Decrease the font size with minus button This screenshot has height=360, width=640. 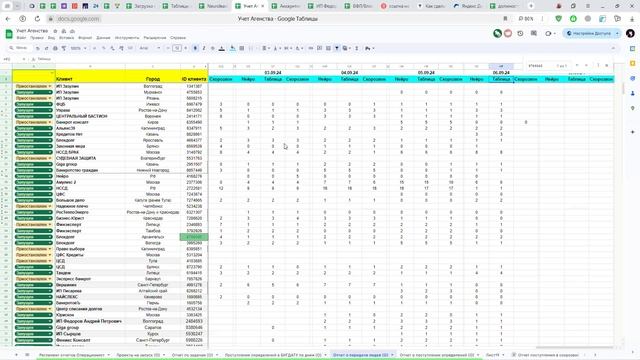tap(168, 48)
